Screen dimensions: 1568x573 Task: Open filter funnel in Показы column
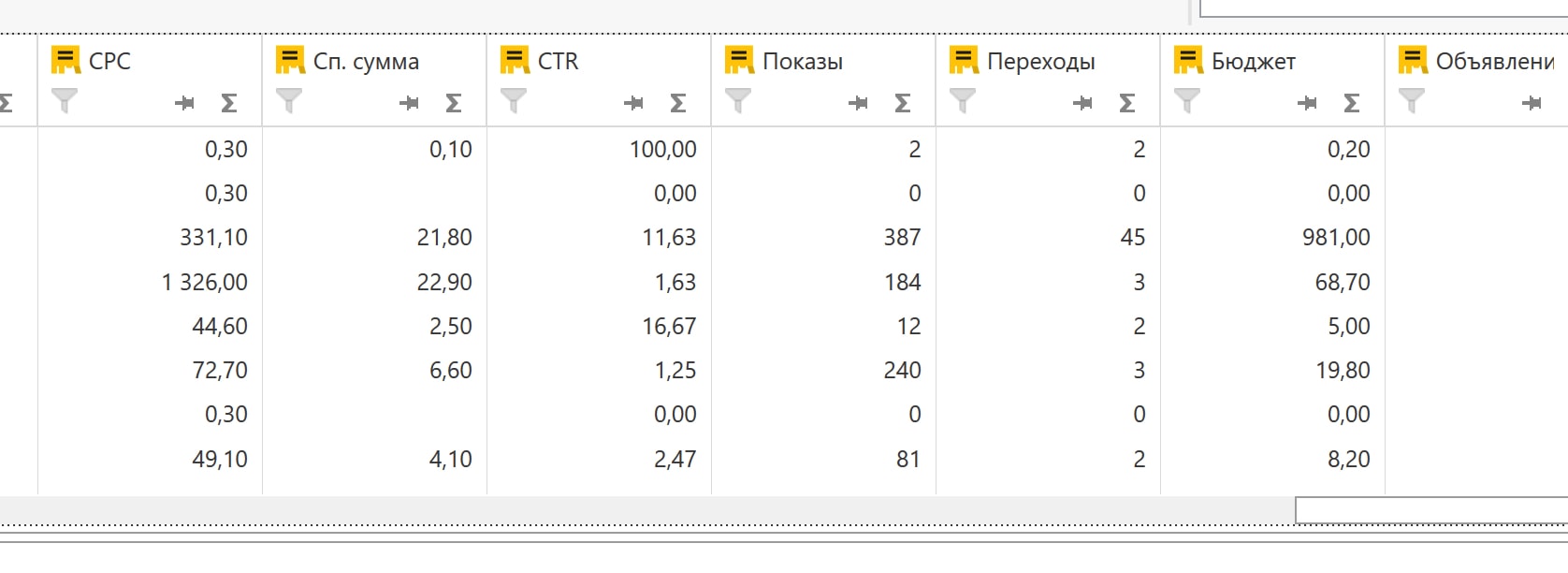pyautogui.click(x=738, y=100)
